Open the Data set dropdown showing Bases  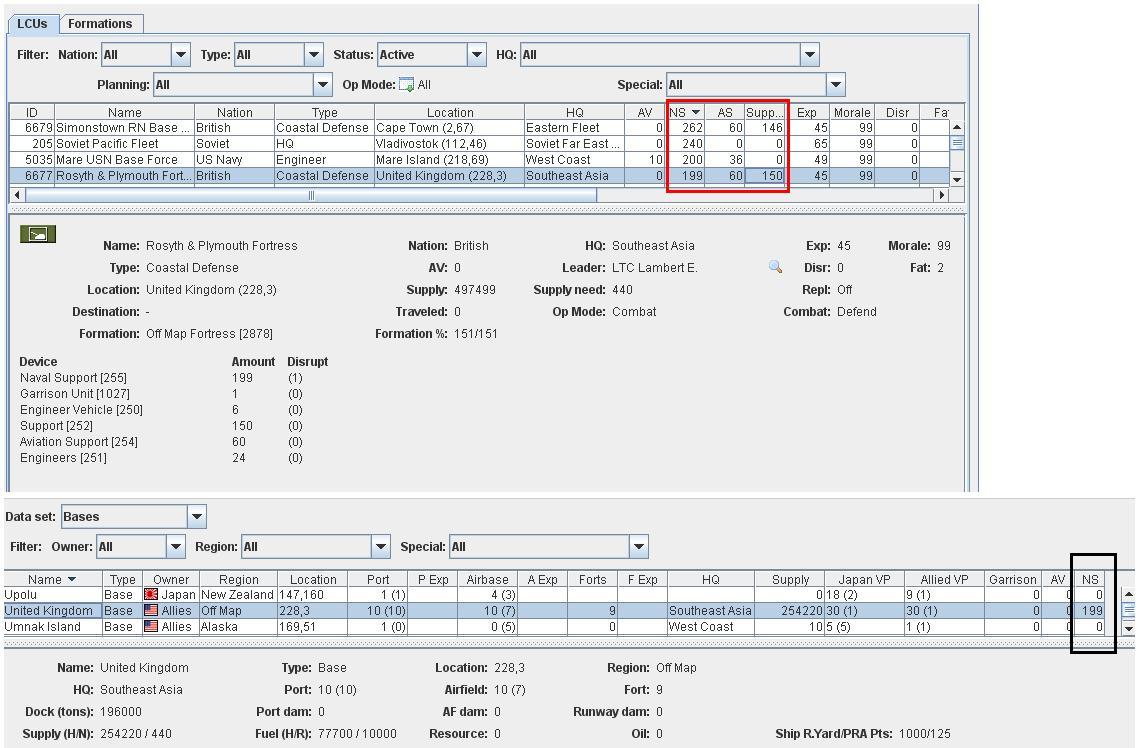(197, 517)
